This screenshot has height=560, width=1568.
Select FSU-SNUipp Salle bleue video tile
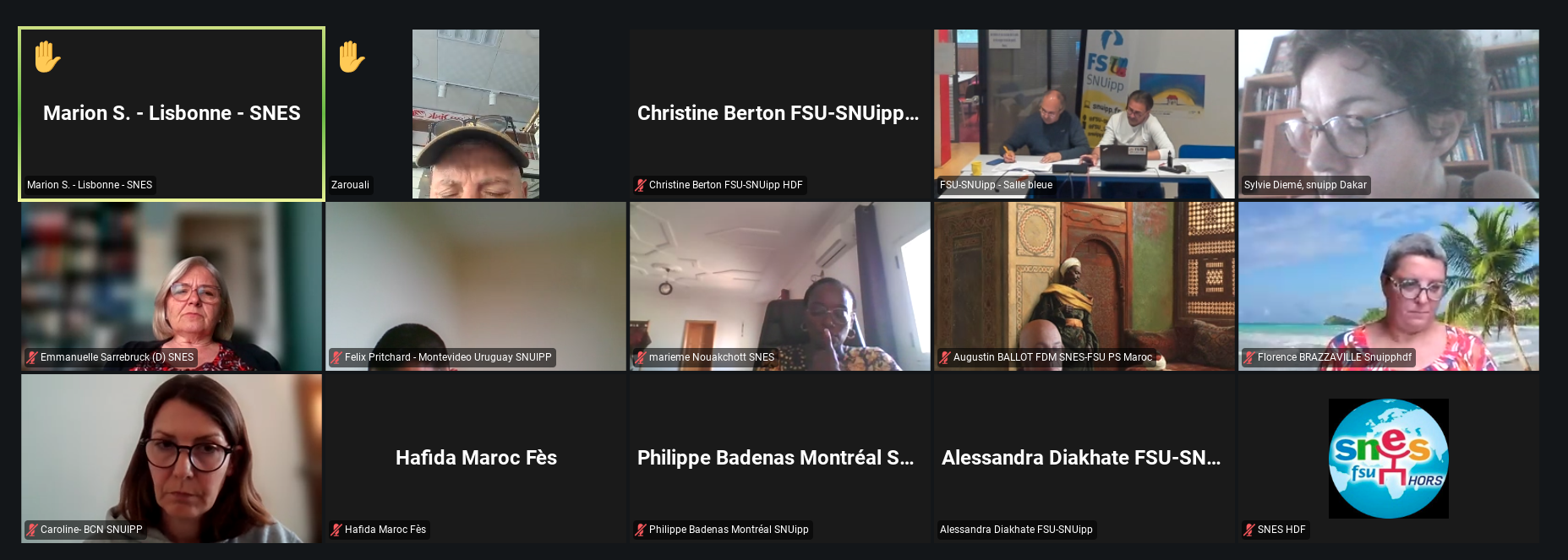point(1084,114)
